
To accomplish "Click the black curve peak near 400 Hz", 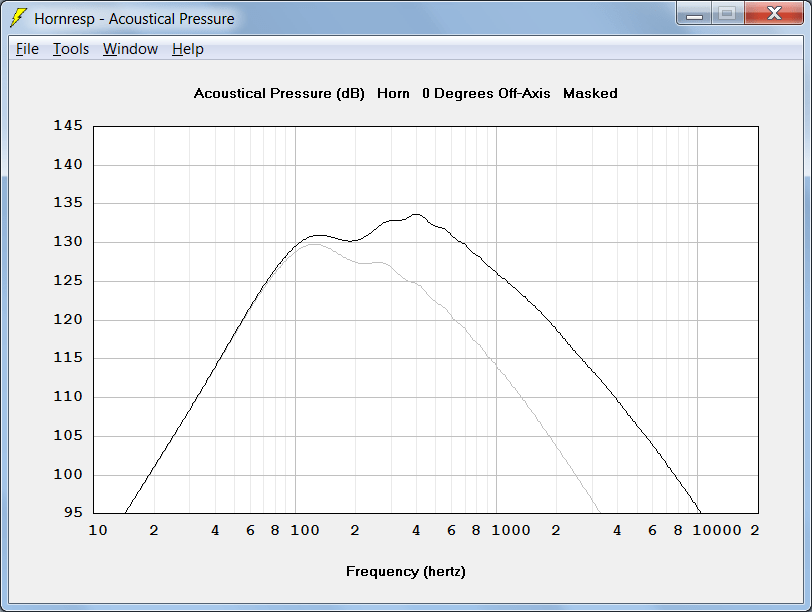I will [x=416, y=214].
